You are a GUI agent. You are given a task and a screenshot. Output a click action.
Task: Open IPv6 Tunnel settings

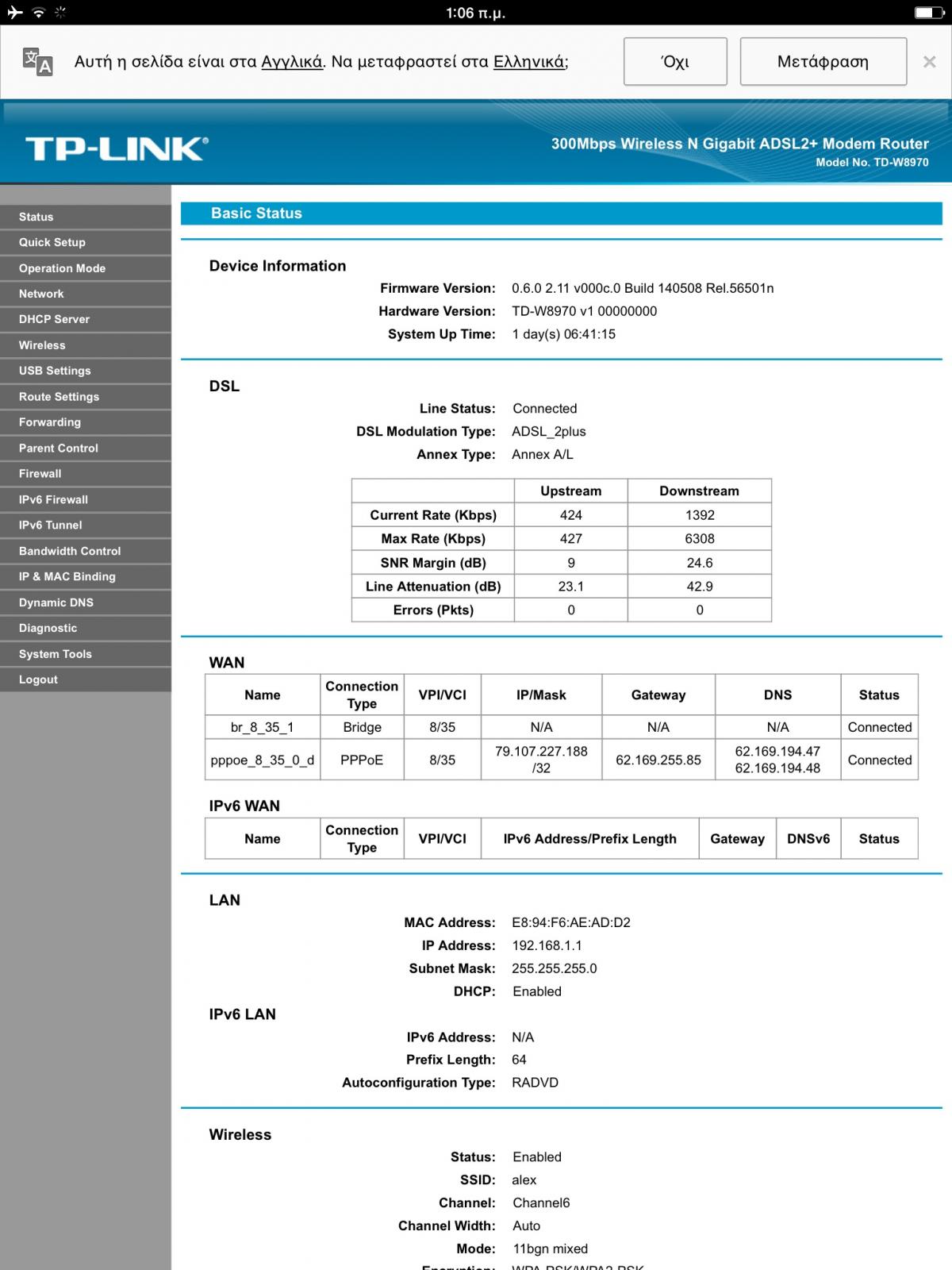point(86,525)
